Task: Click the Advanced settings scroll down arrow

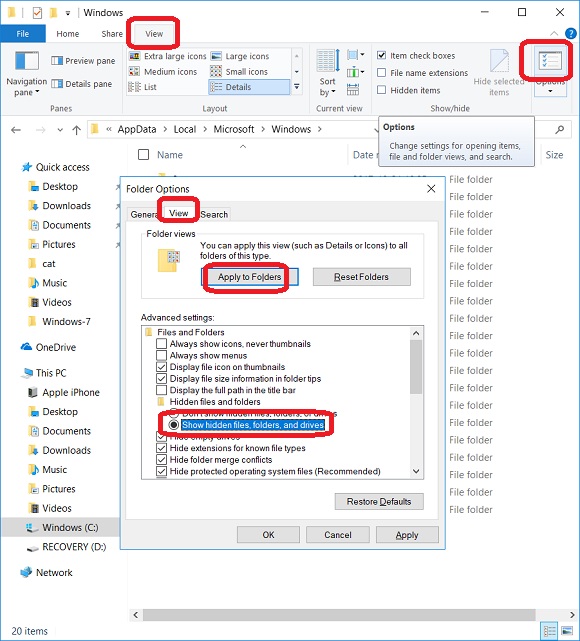Action: [x=416, y=471]
